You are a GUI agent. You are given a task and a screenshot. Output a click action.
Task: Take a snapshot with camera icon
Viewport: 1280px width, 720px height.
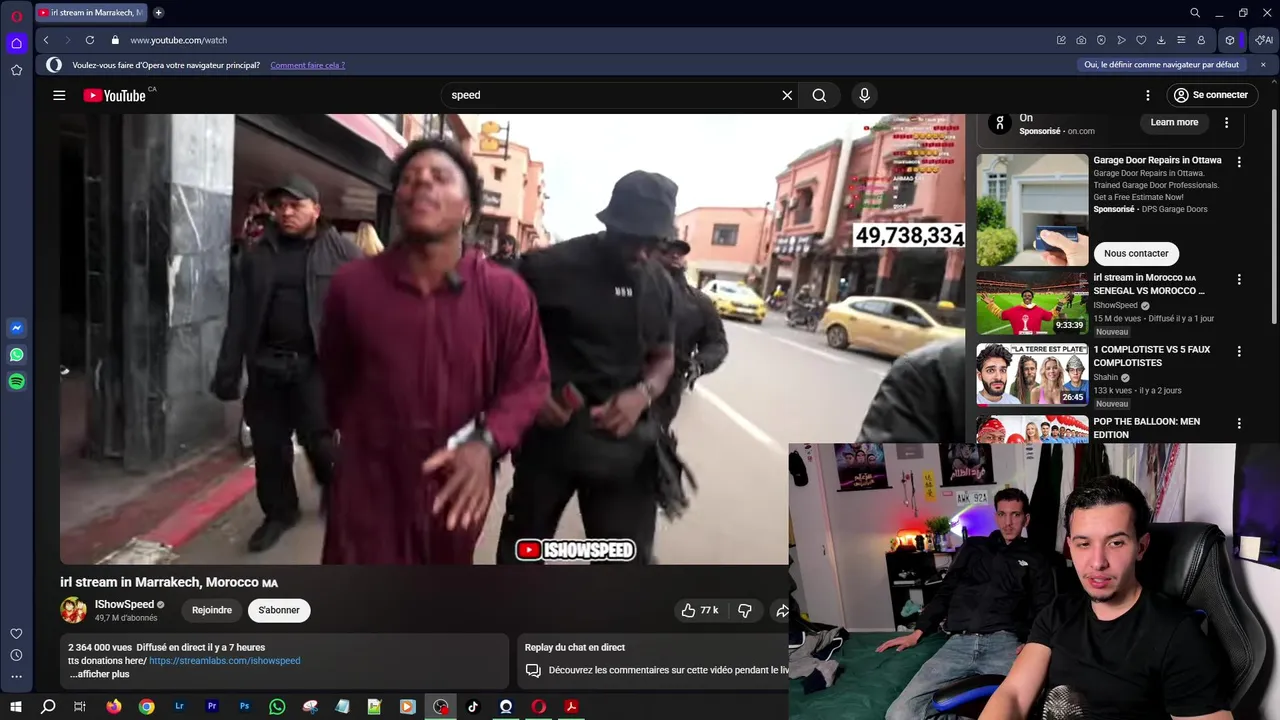[x=1081, y=40]
